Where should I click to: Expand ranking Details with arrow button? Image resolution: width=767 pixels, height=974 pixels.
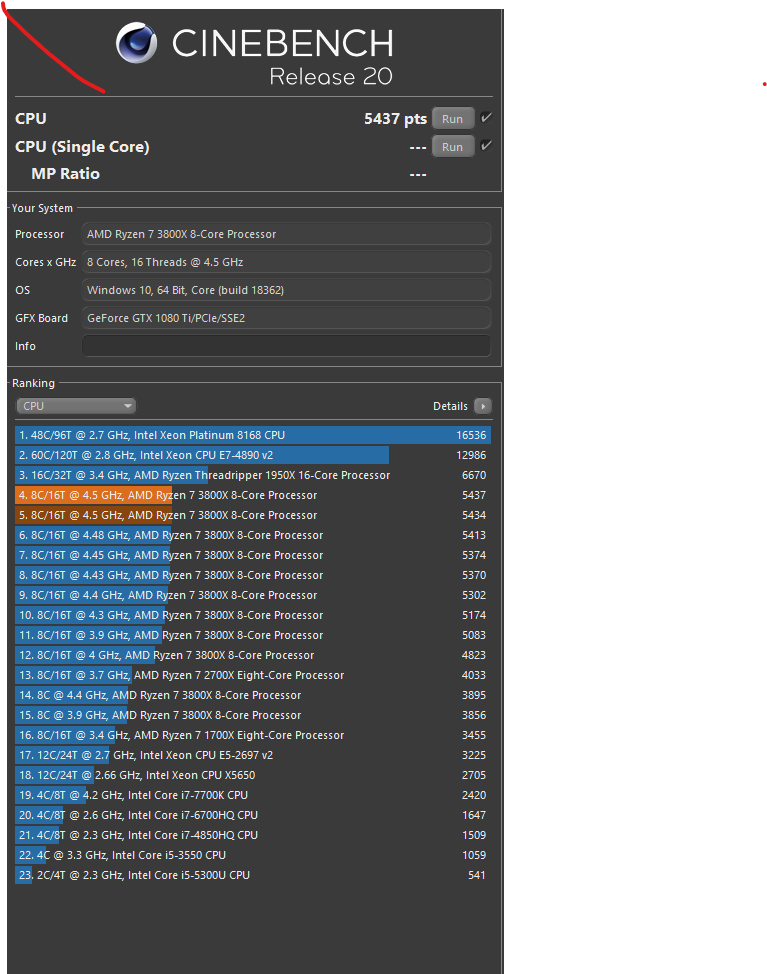483,406
